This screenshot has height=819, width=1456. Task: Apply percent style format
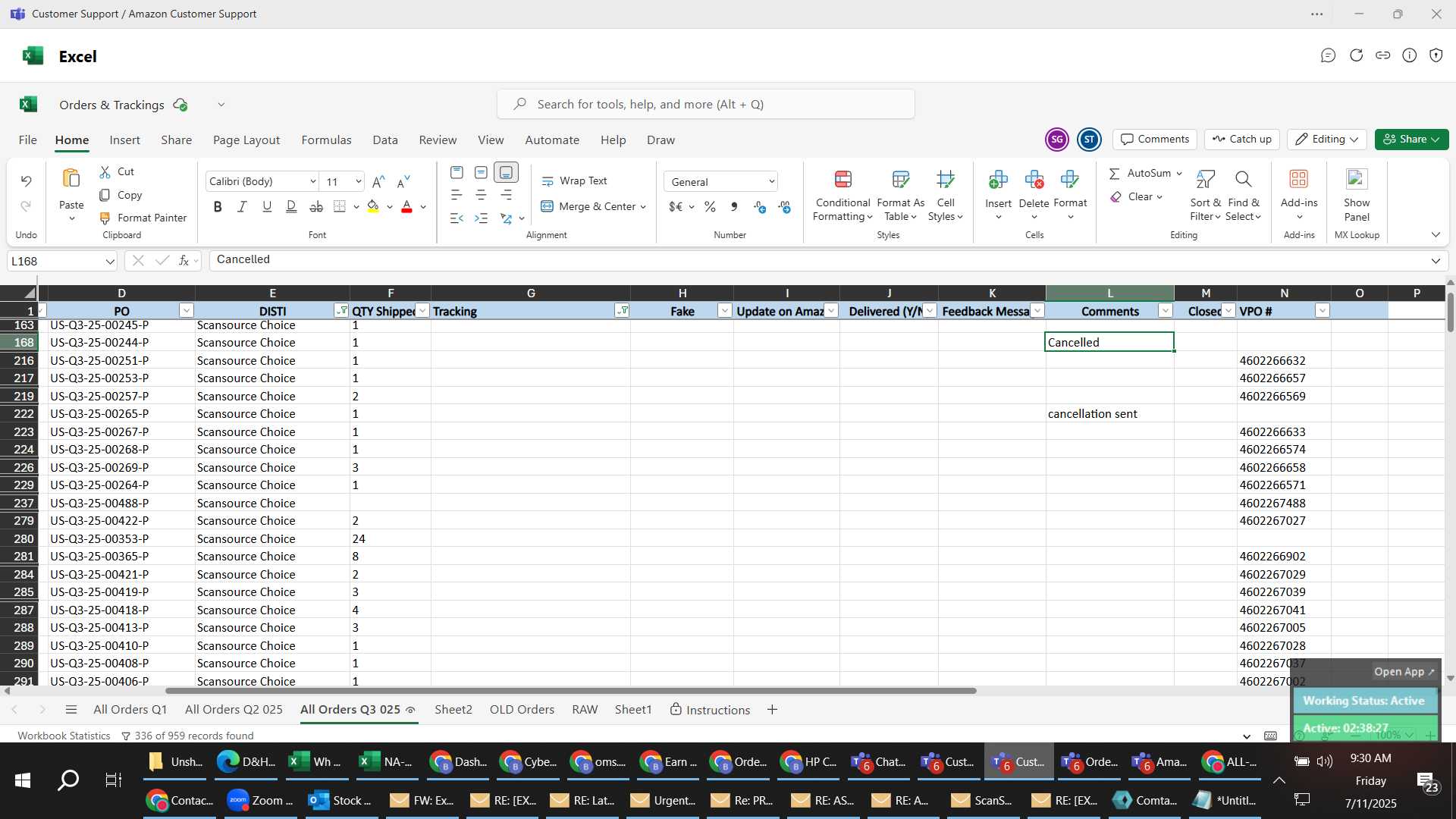coord(710,206)
